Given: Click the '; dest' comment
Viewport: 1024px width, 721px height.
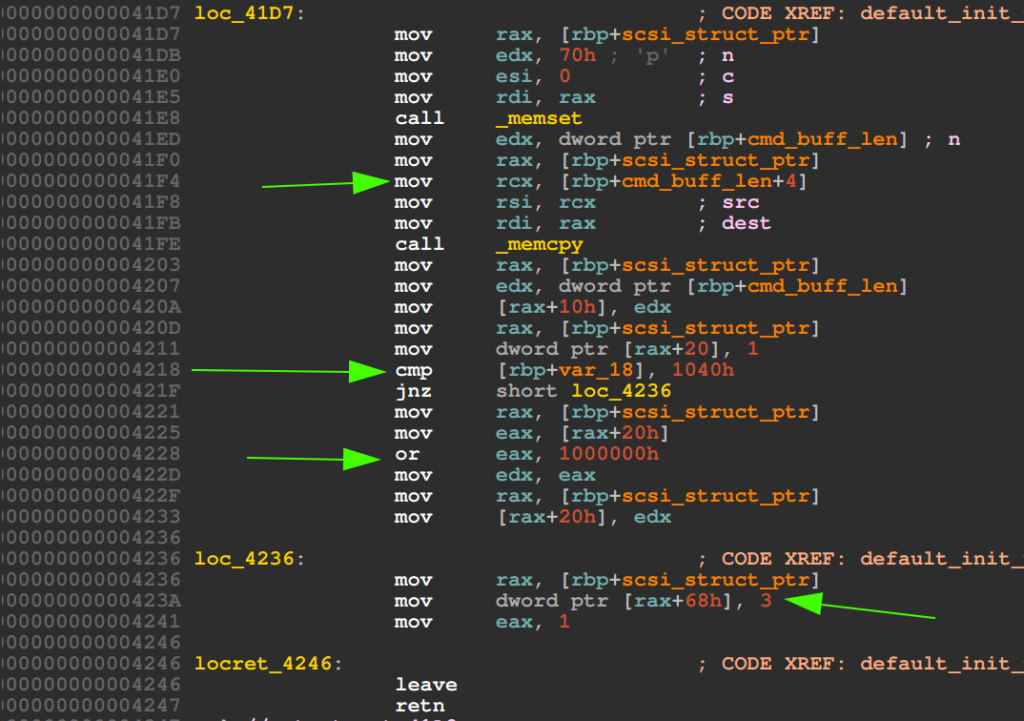Looking at the screenshot, I should click(734, 223).
